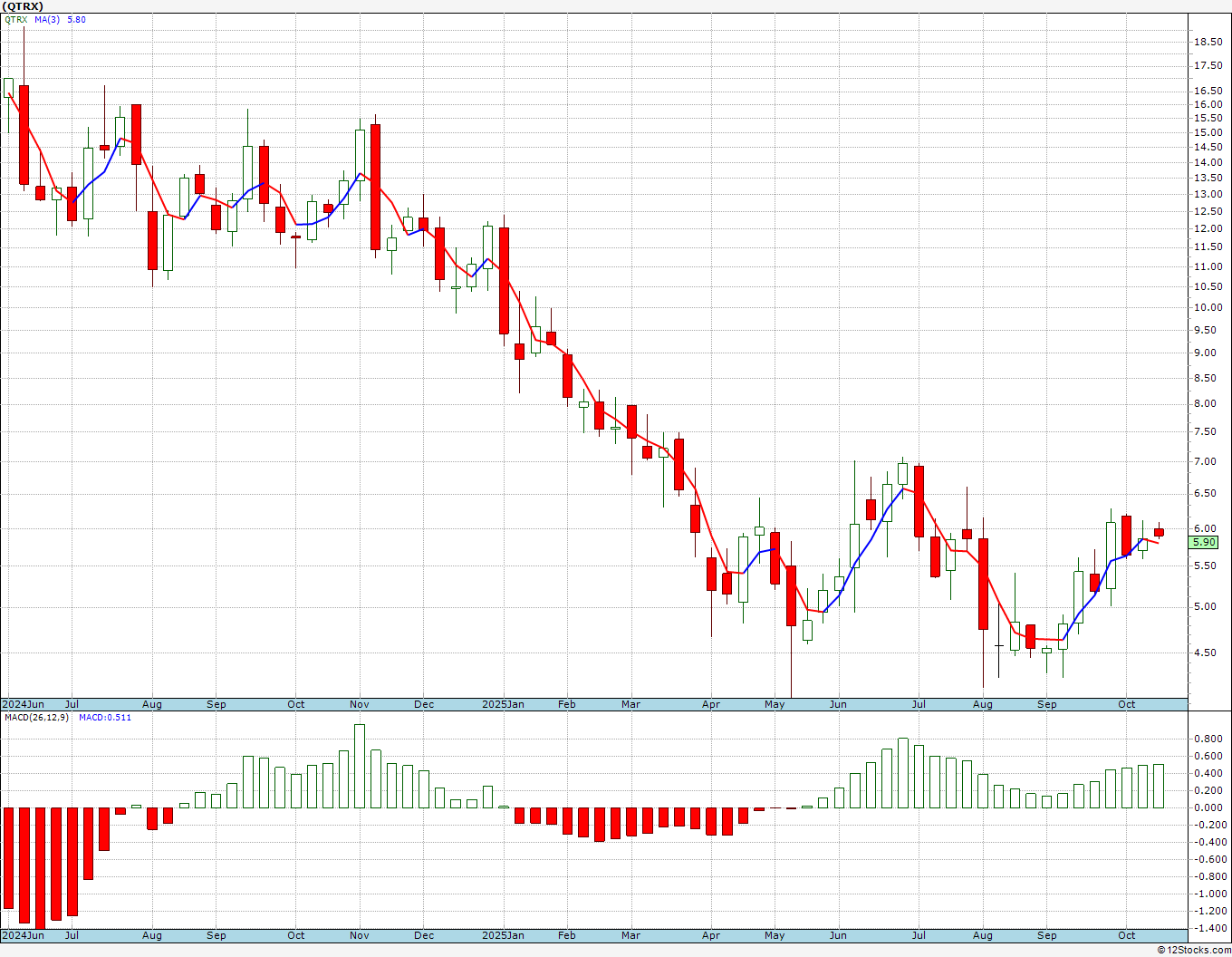Click the MACD:0.511 value label
This screenshot has height=957, width=1232.
click(x=105, y=717)
